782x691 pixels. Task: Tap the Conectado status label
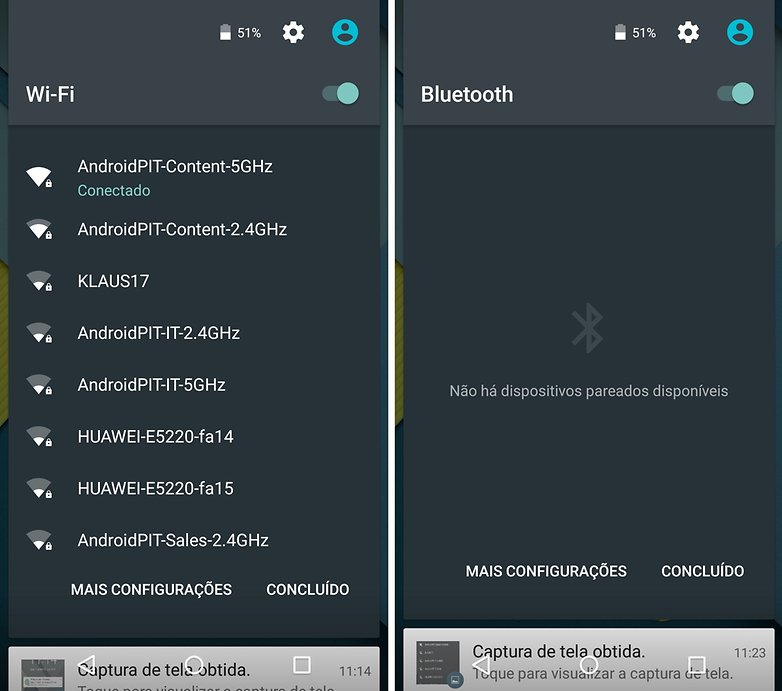point(114,190)
